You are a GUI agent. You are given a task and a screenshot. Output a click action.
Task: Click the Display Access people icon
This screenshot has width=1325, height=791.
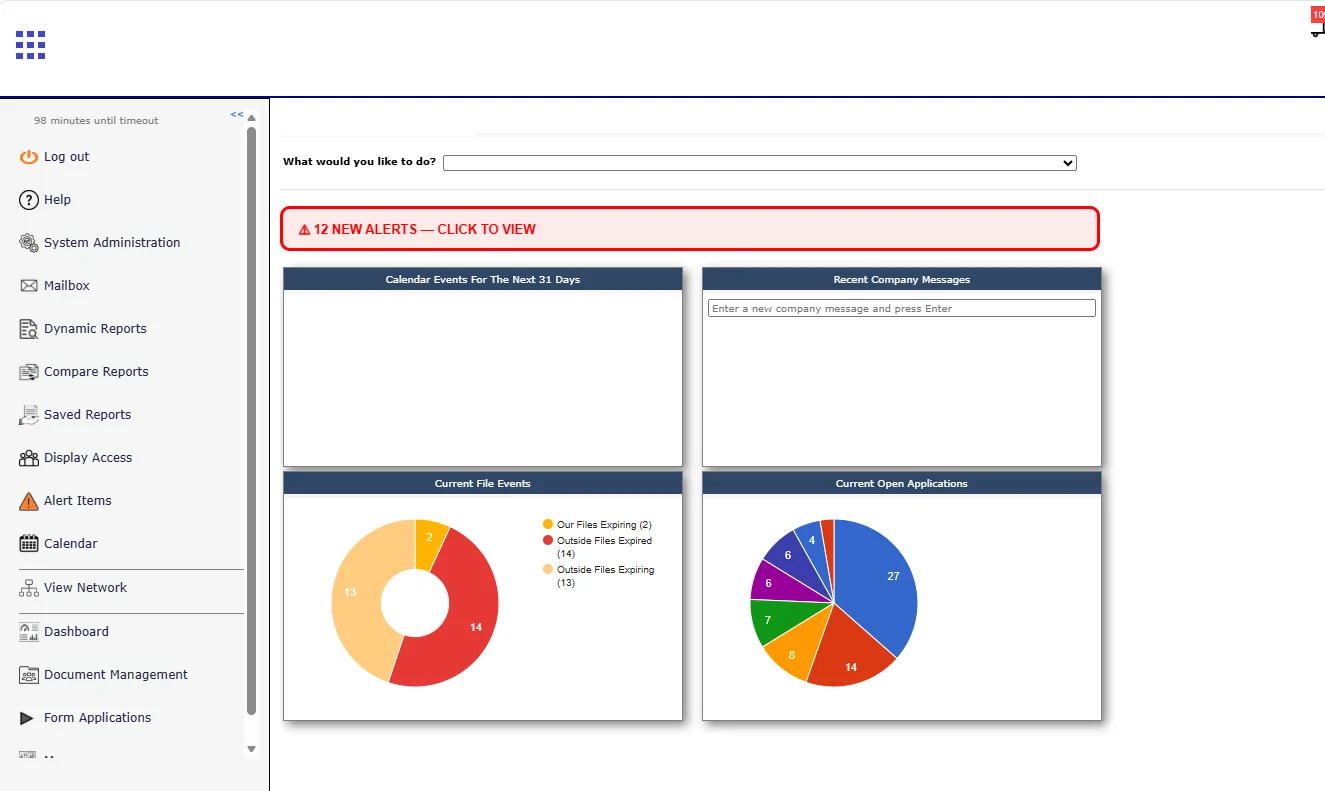coord(29,458)
